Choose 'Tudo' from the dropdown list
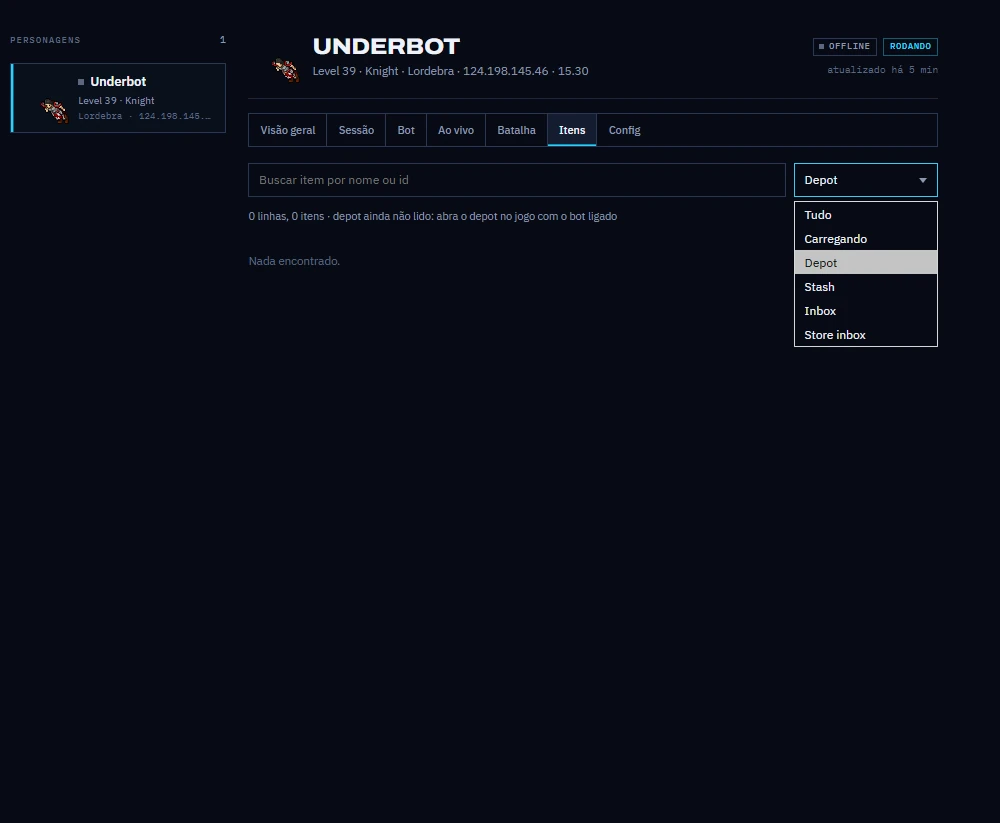This screenshot has height=823, width=1000. pos(865,215)
